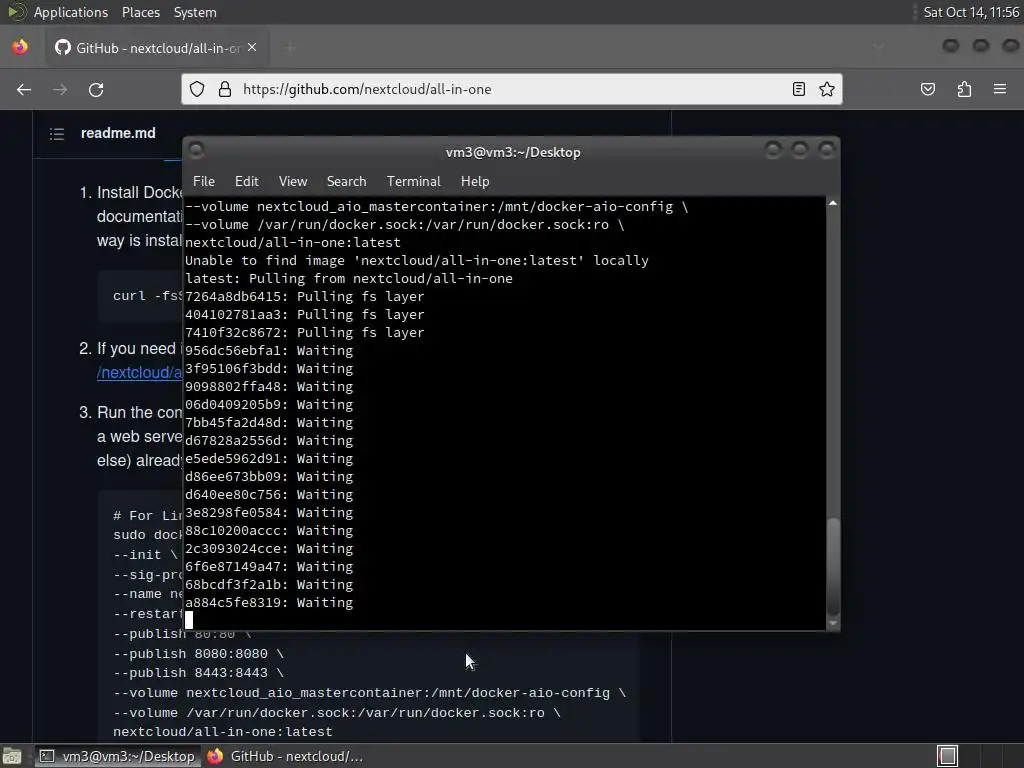Screen dimensions: 1024x768
Task: Open the terminal Terminal menu
Action: tap(413, 182)
